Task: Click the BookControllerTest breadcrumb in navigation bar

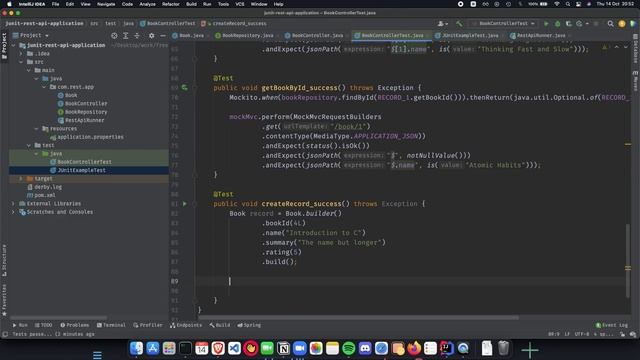Action: coord(167,24)
